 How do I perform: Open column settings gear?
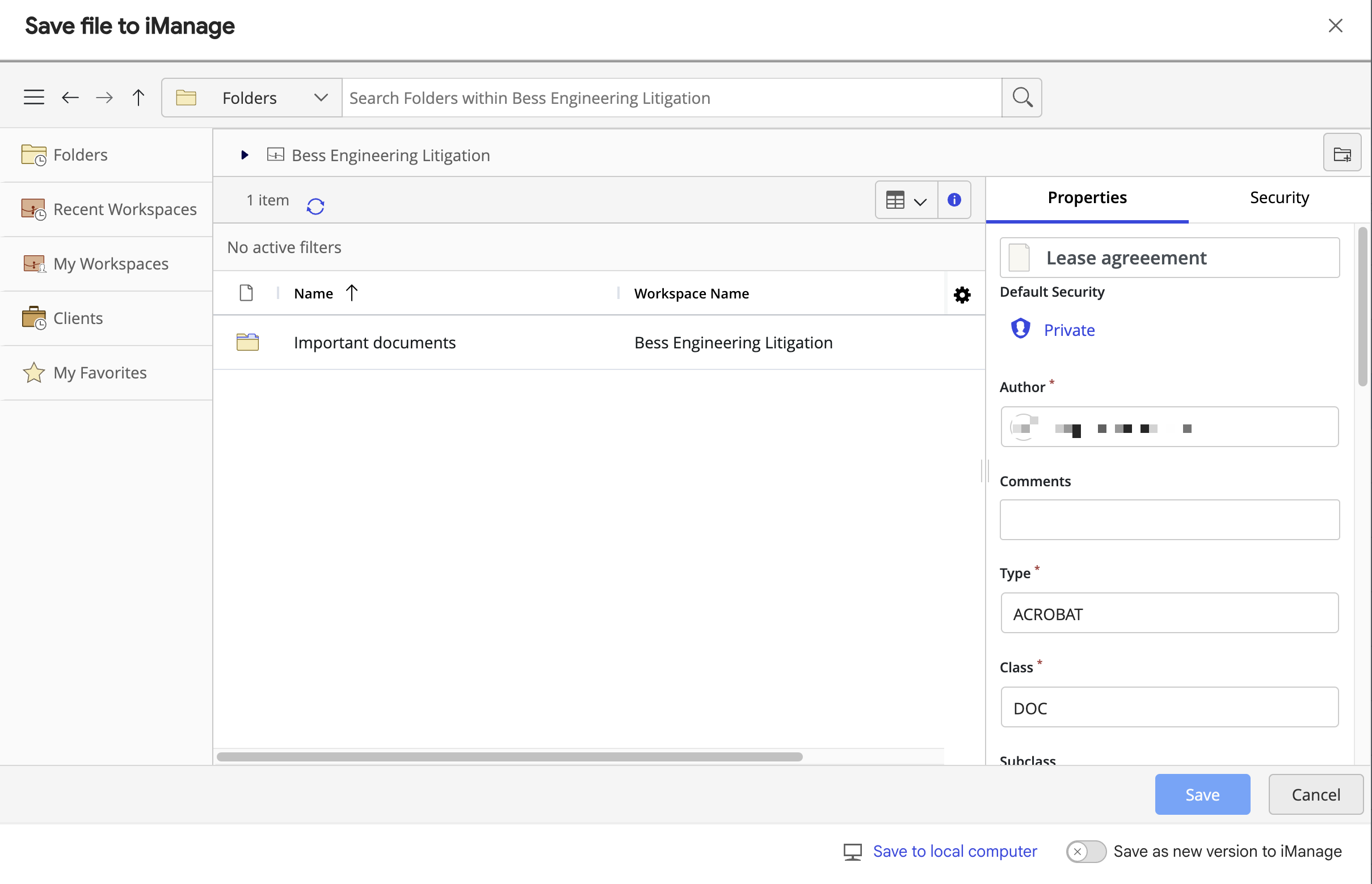[x=962, y=294]
